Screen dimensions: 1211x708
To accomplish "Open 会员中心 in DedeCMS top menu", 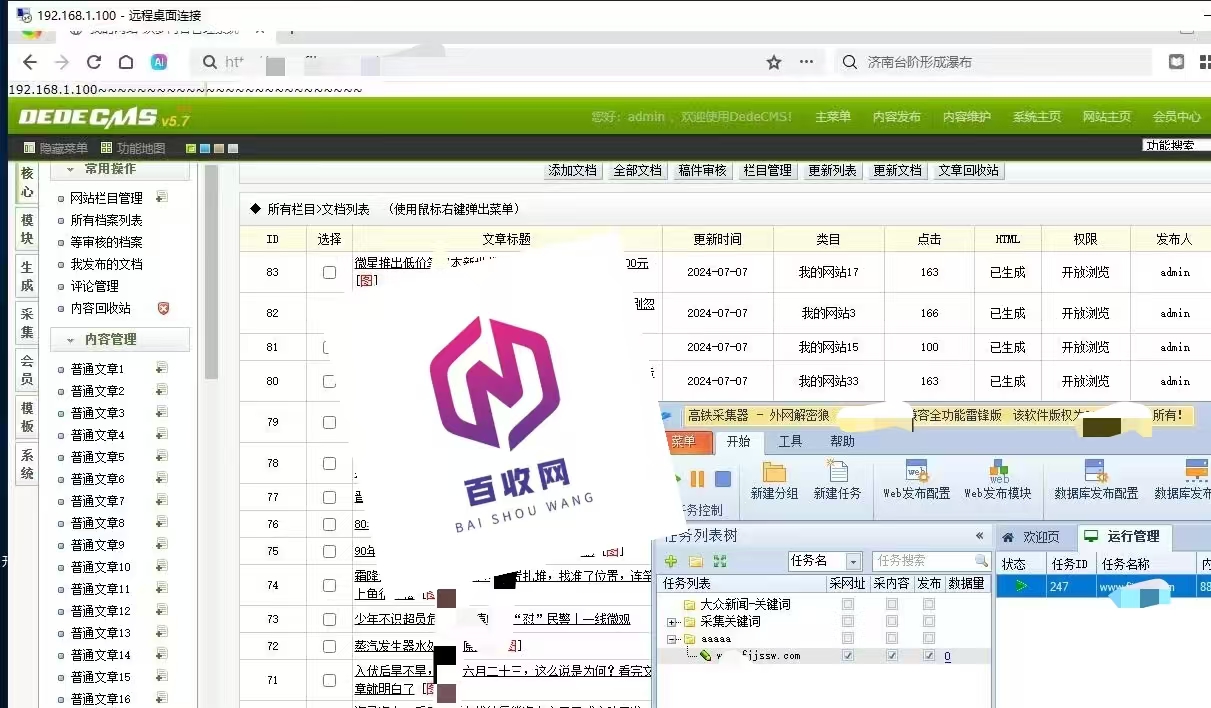I will pyautogui.click(x=1177, y=117).
